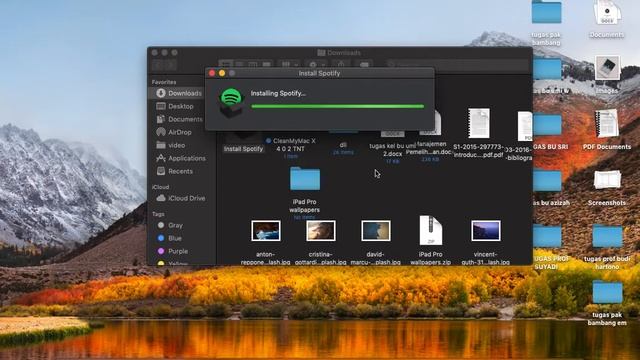Select the vincent-guth jpg thumbnail
The width and height of the screenshot is (640, 360).
[x=486, y=231]
